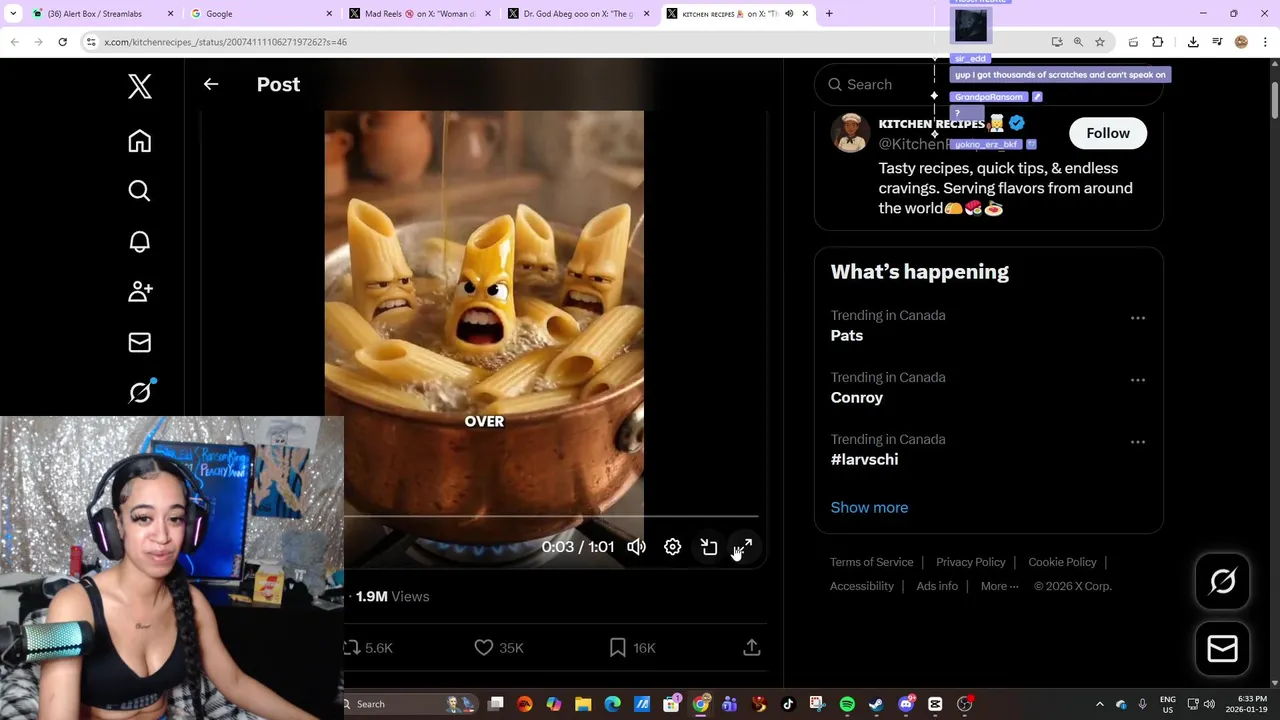Image resolution: width=1280 pixels, height=720 pixels.
Task: Bookmark this page with star icon
Action: coord(1100,42)
